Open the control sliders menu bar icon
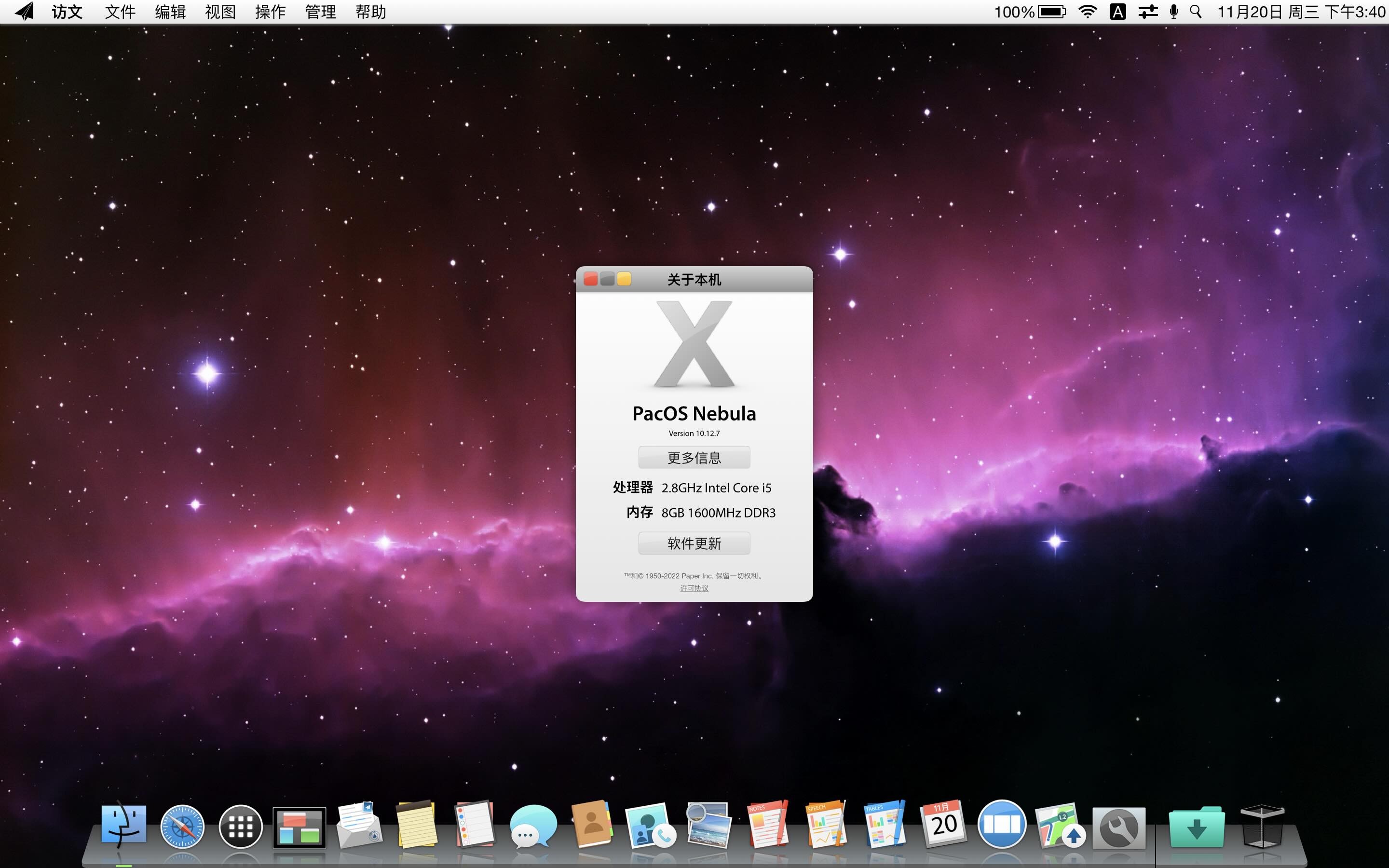Screen dimensions: 1389x868 click(x=1148, y=12)
